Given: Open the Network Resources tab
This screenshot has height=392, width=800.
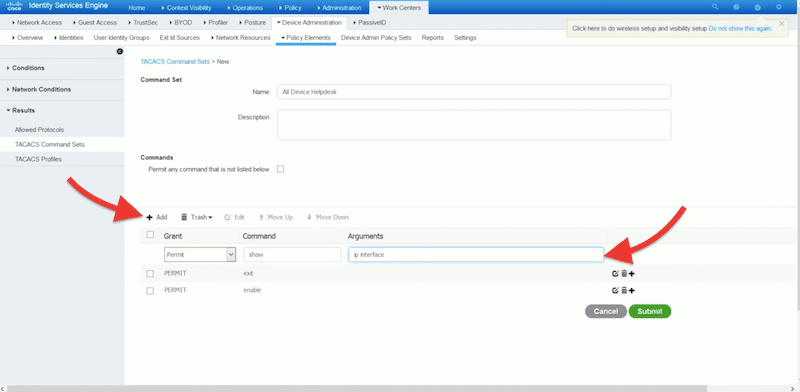Looking at the screenshot, I should pyautogui.click(x=240, y=38).
